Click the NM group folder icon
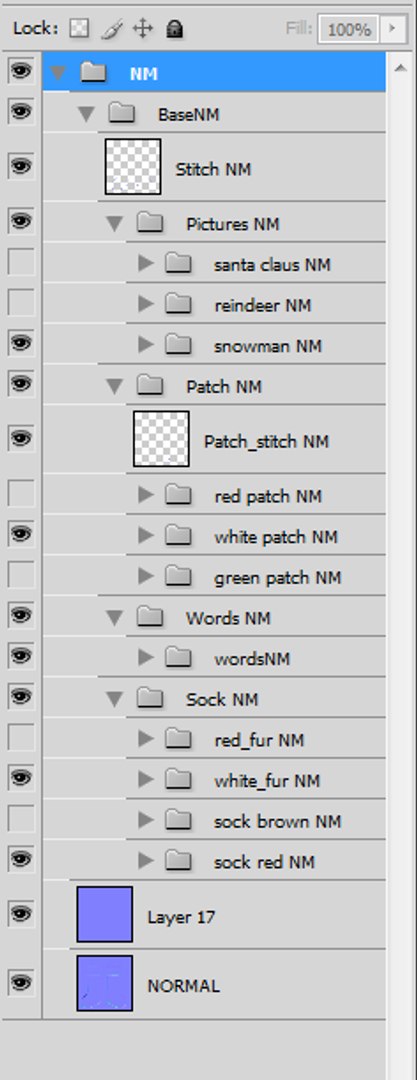 [x=93, y=72]
